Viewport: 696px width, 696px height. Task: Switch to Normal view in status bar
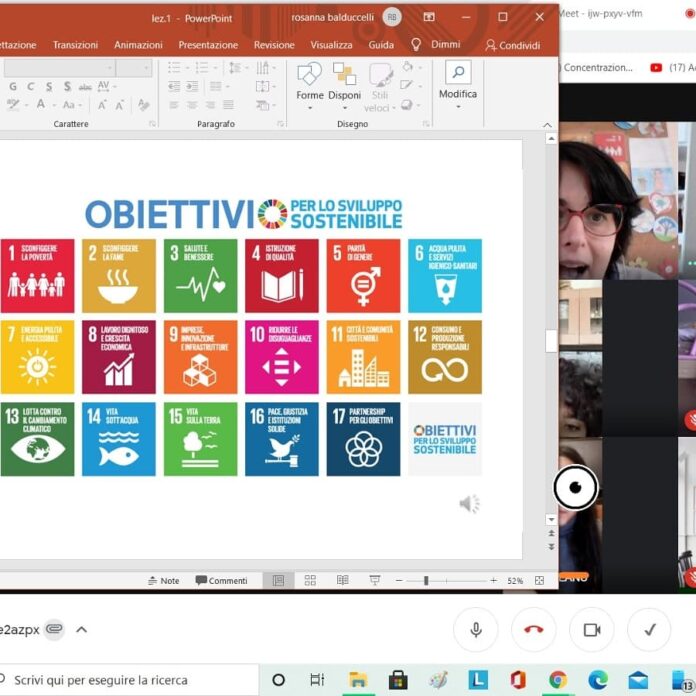pyautogui.click(x=278, y=580)
